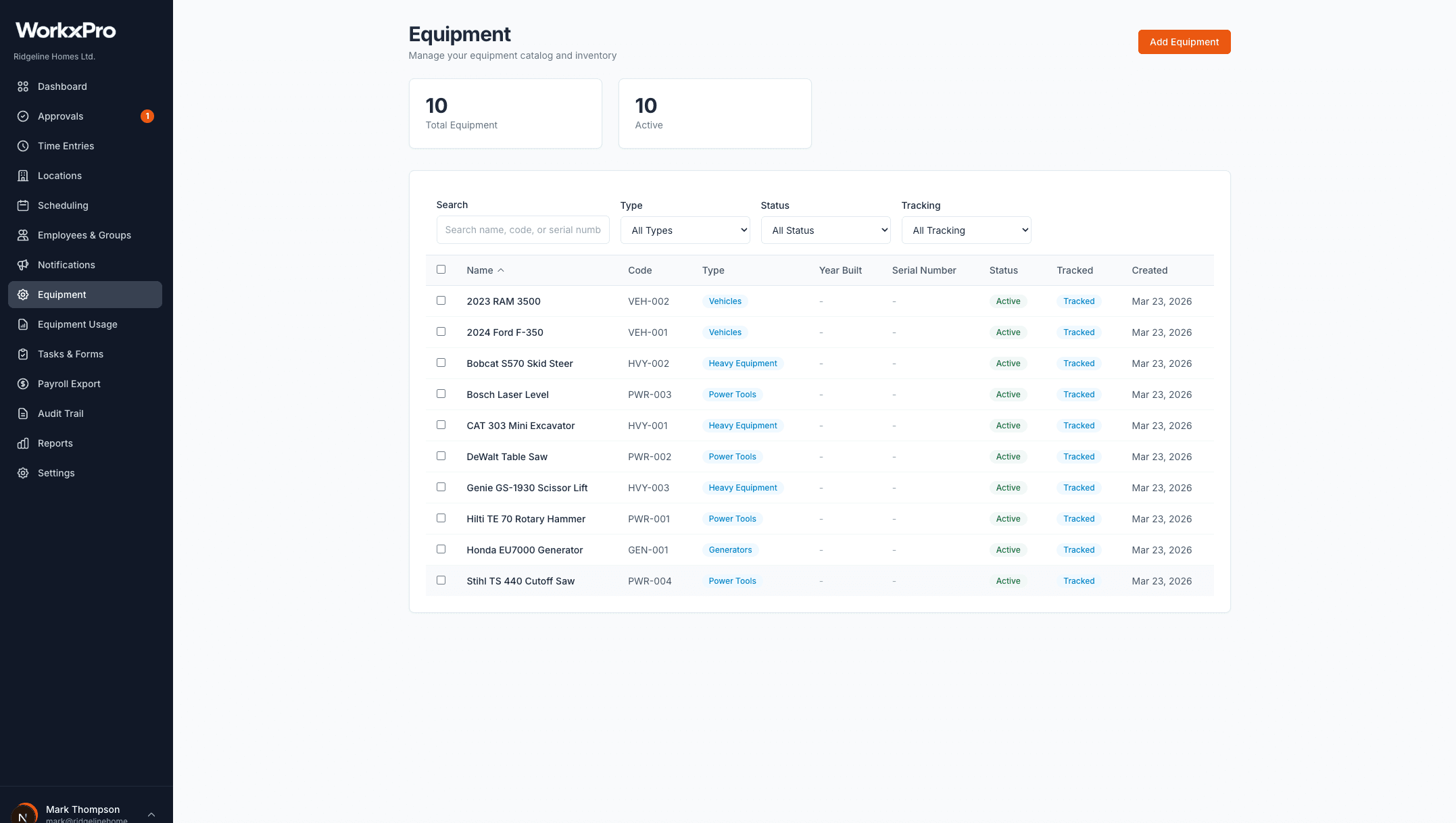The width and height of the screenshot is (1456, 823).
Task: Click the Notifications megaphone icon
Action: click(23, 265)
